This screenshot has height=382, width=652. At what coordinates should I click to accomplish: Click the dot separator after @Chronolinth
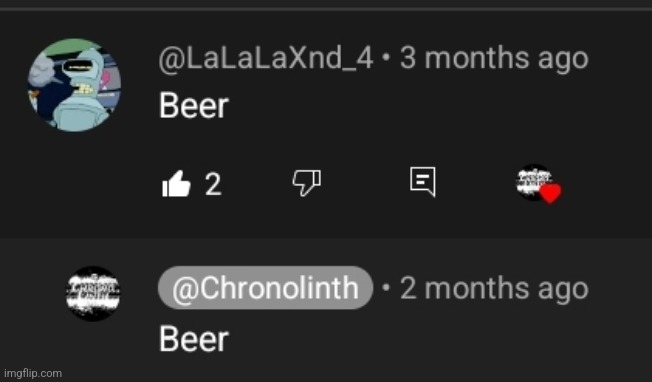[386, 287]
